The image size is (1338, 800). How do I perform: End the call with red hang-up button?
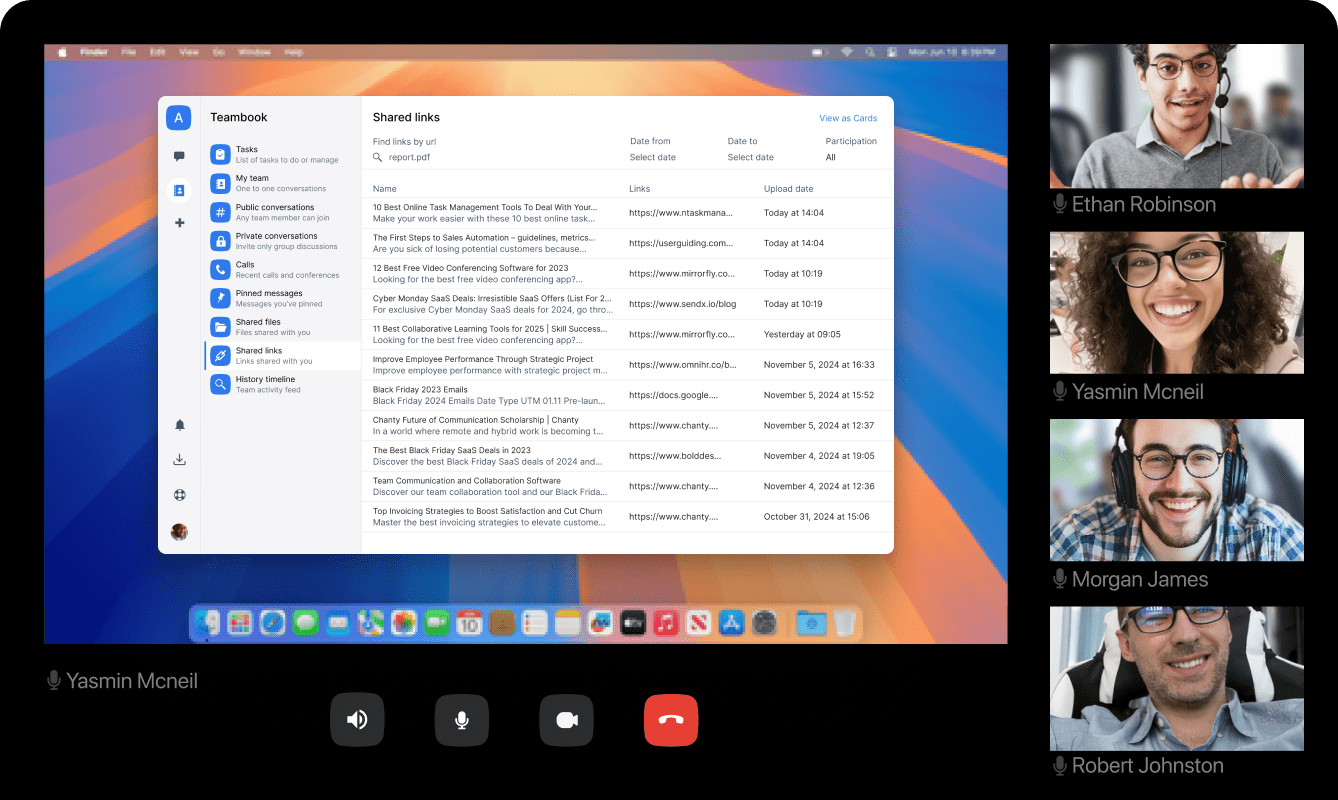coord(670,720)
